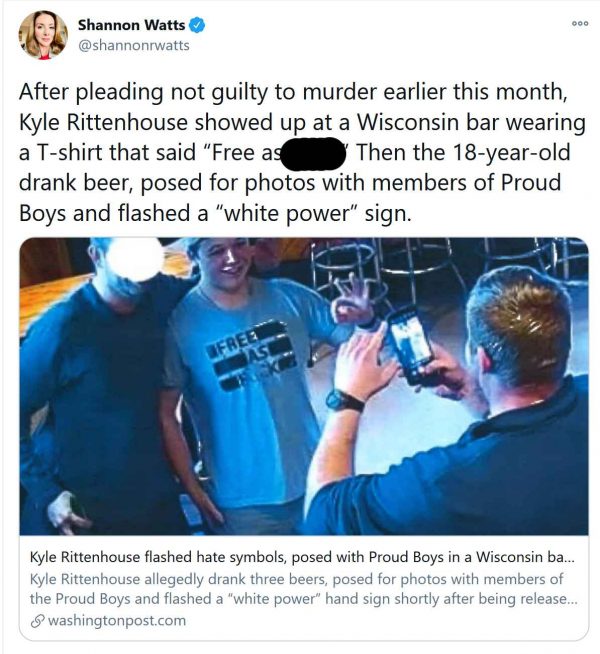Screen dimensions: 600x654
Task: Click "Then the 18-year-old" in the tweet body
Action: (463, 152)
